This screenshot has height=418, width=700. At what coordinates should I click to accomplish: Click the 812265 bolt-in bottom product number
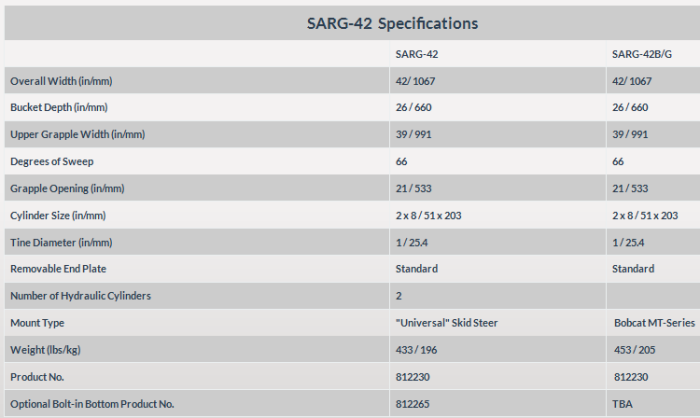coord(412,404)
